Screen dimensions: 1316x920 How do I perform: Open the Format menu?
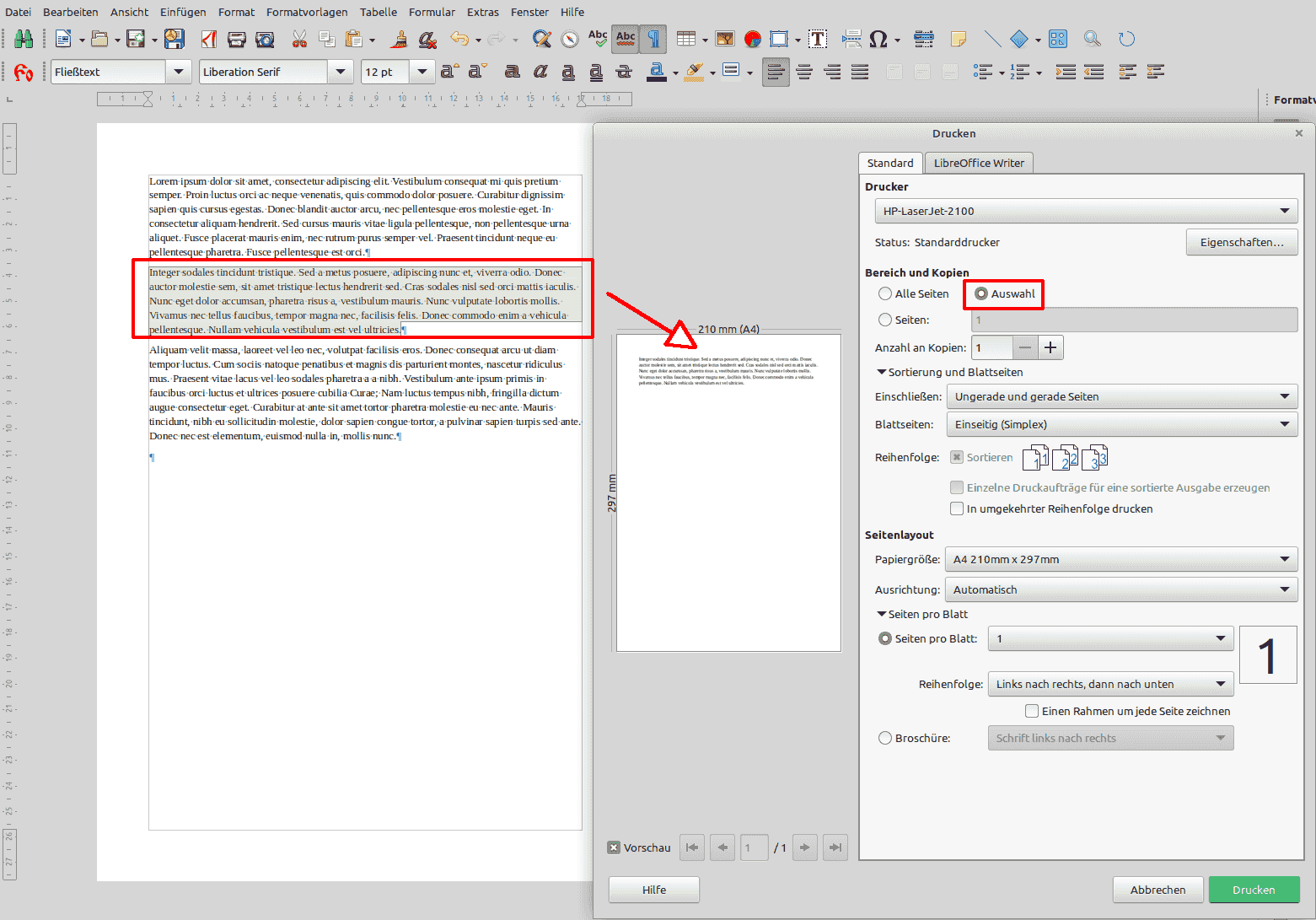click(x=236, y=12)
